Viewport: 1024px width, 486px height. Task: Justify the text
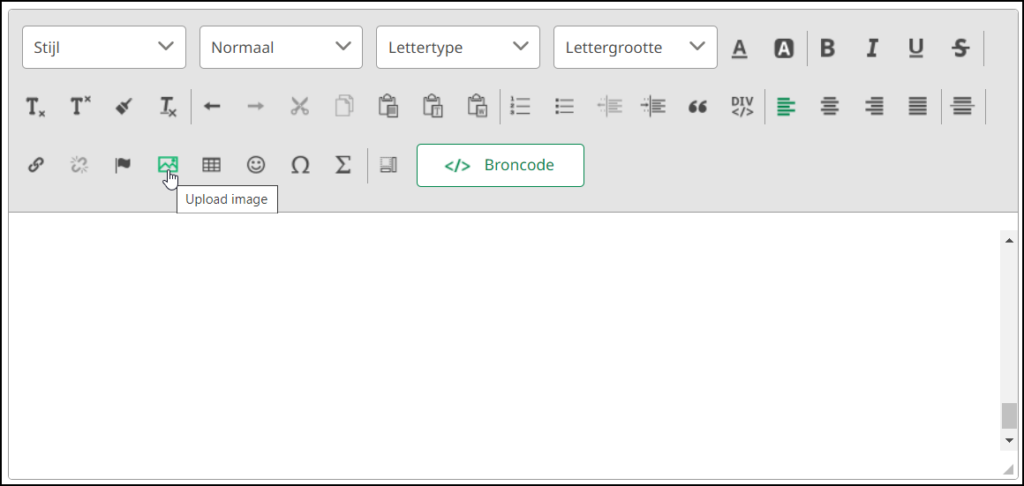(x=918, y=106)
